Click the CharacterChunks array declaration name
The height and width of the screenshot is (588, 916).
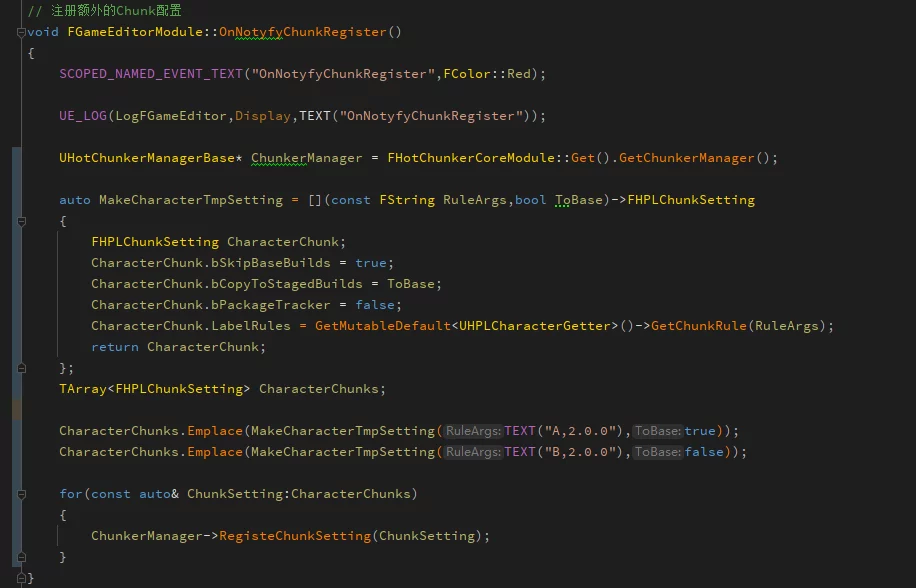318,389
